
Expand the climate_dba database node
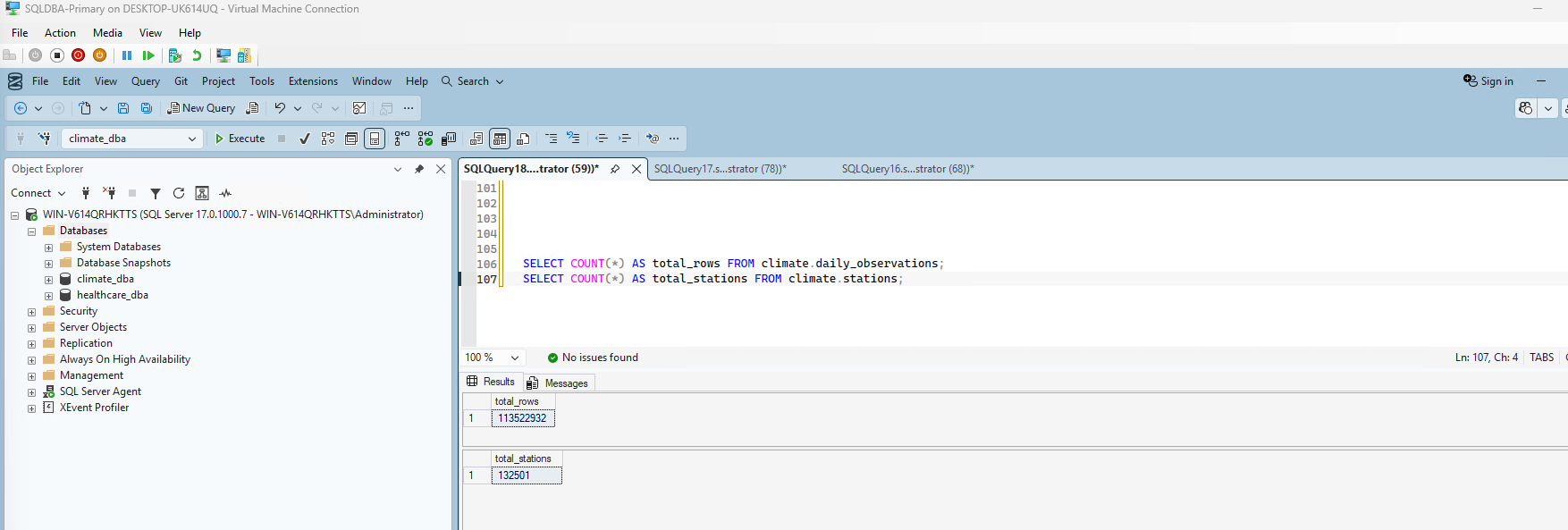click(x=48, y=280)
